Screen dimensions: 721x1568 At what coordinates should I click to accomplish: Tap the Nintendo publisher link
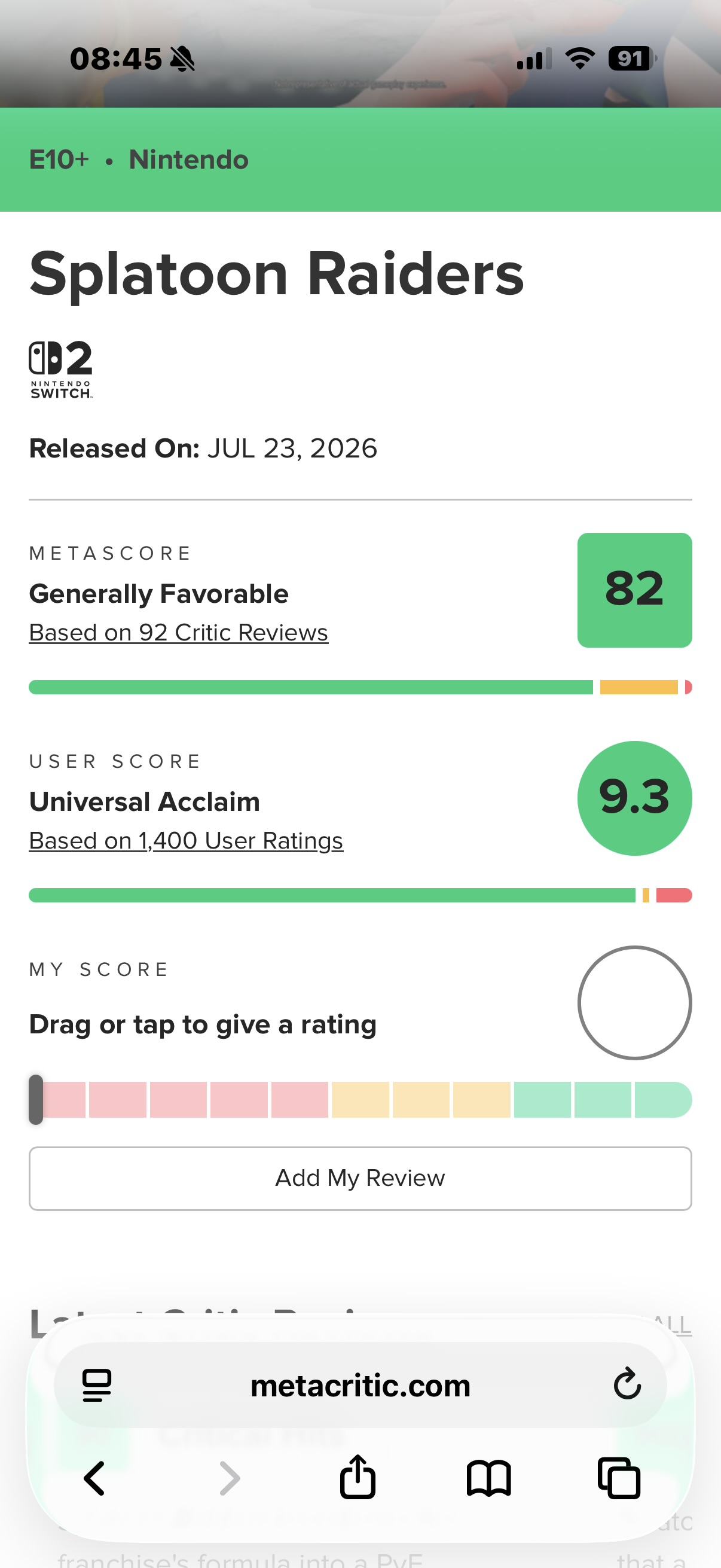188,160
